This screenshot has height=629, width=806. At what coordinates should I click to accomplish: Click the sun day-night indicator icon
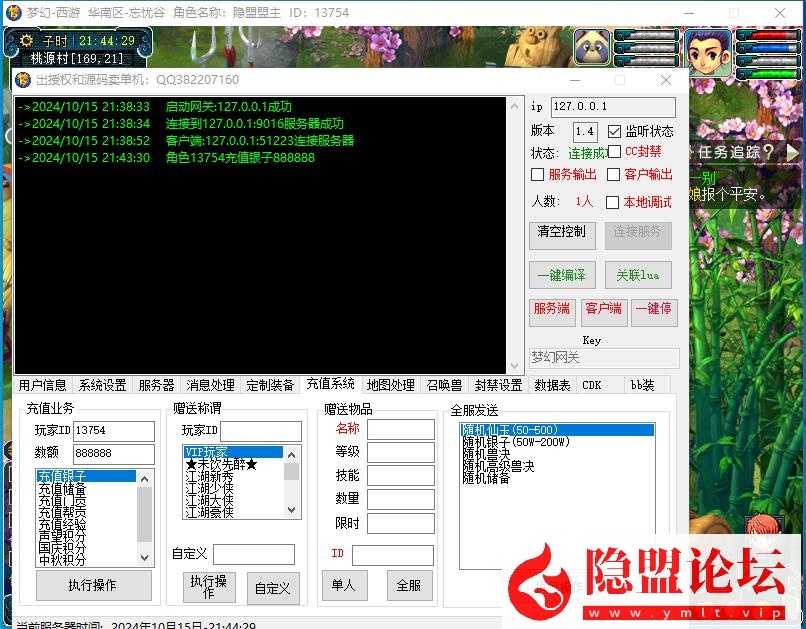click(26, 41)
